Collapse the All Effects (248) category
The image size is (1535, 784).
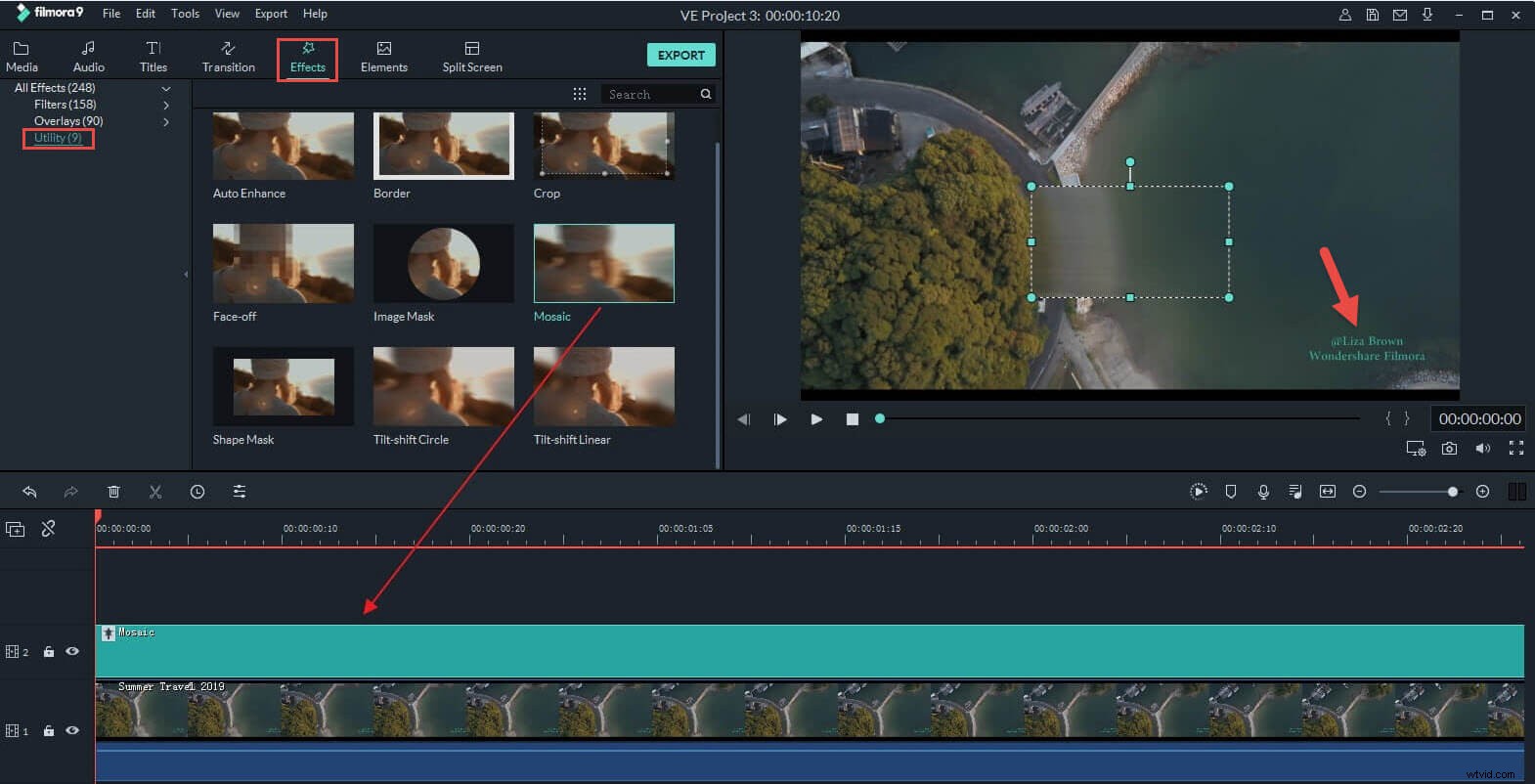coord(166,88)
